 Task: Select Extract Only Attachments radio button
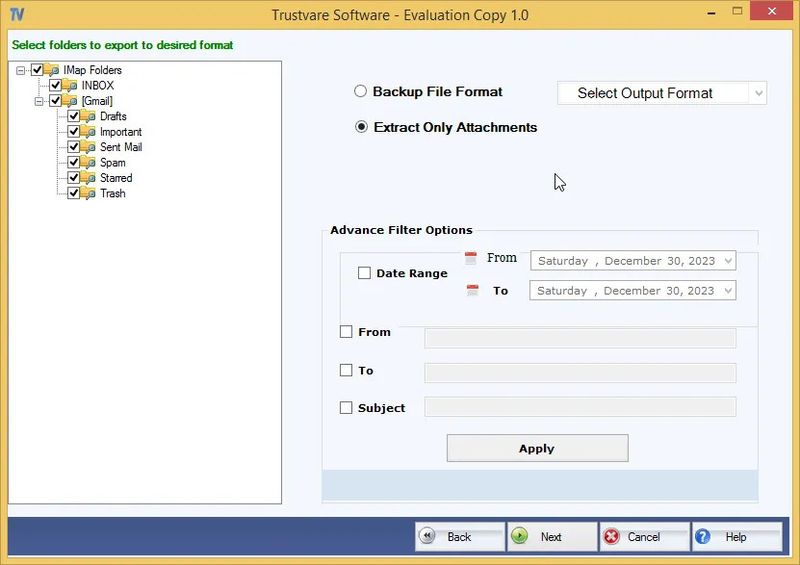361,127
